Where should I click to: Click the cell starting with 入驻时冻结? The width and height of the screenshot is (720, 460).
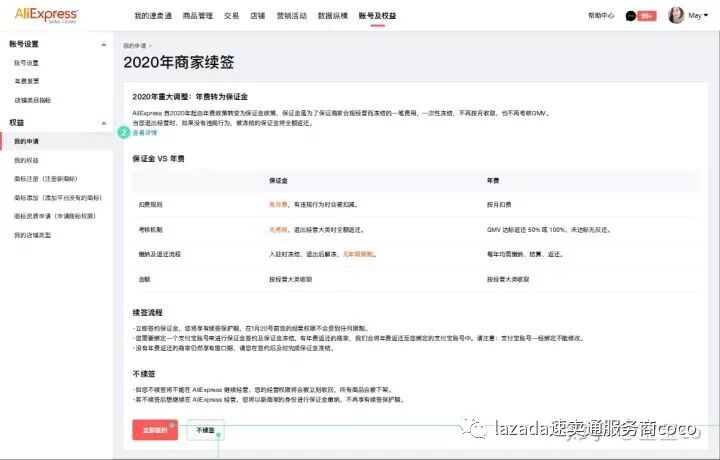pos(323,254)
